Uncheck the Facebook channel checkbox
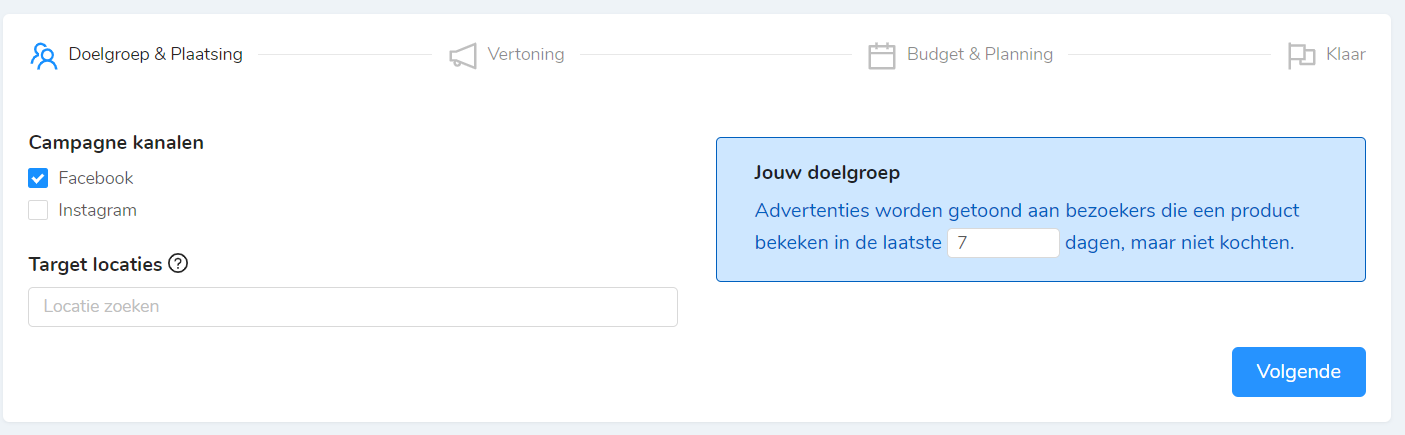Viewport: 1405px width, 435px height. click(x=38, y=178)
